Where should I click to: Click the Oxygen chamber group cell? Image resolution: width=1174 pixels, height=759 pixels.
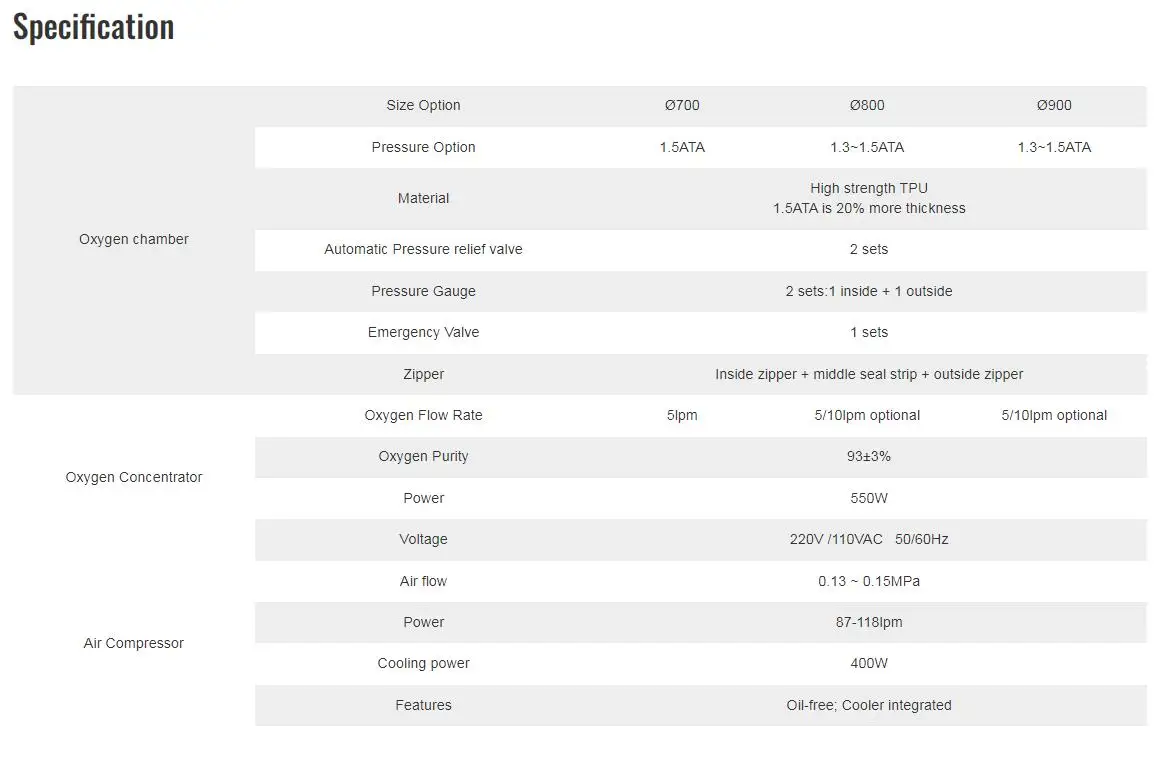(x=134, y=240)
